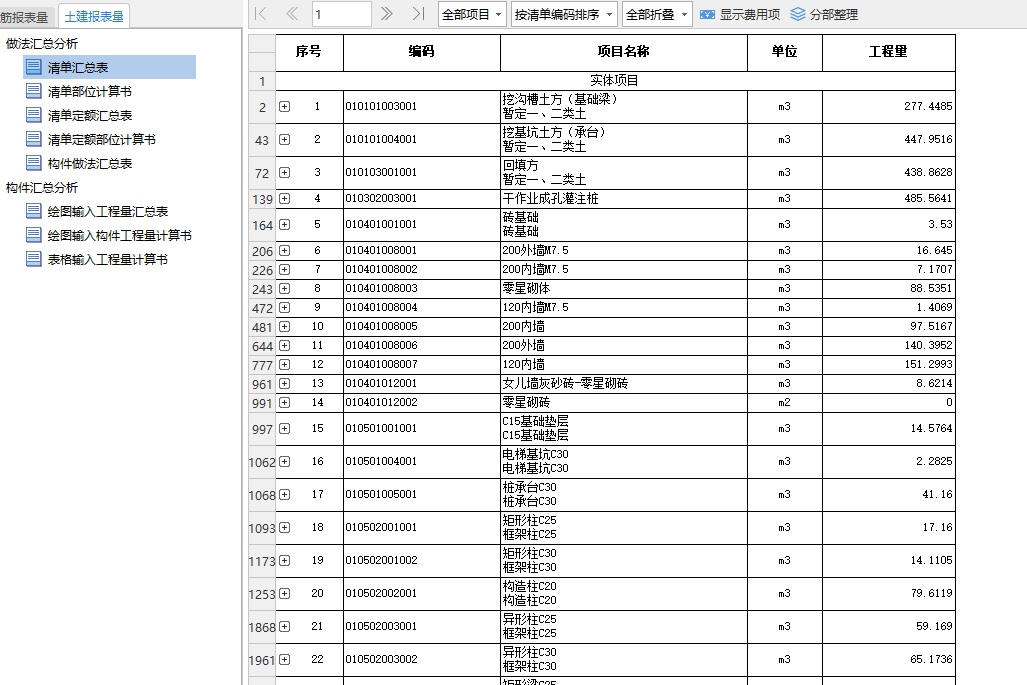The height and width of the screenshot is (685, 1027).
Task: Expand row 010401008006 200外墙
Action: click(284, 345)
